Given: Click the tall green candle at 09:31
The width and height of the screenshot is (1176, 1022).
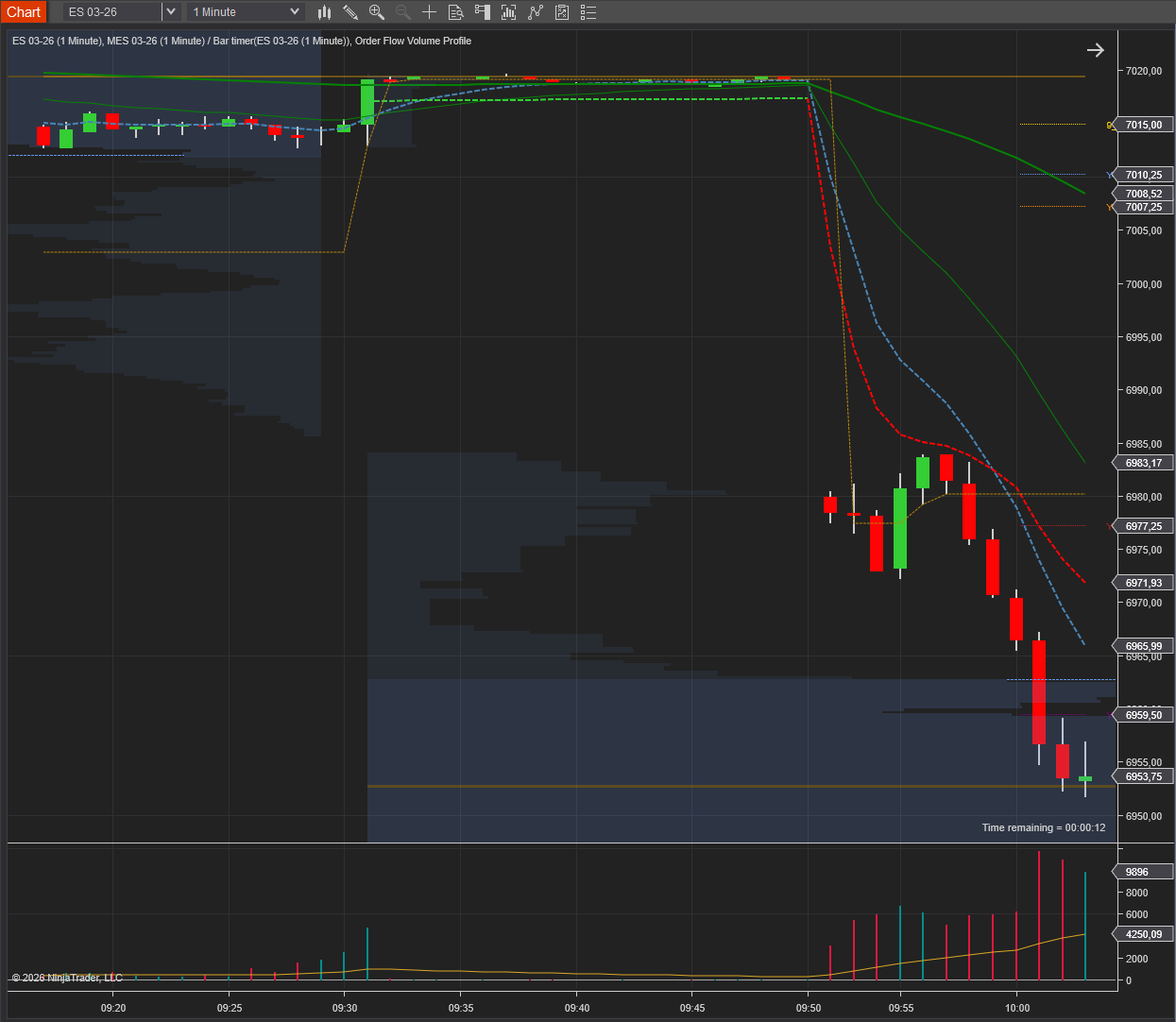Looking at the screenshot, I should click(367, 101).
